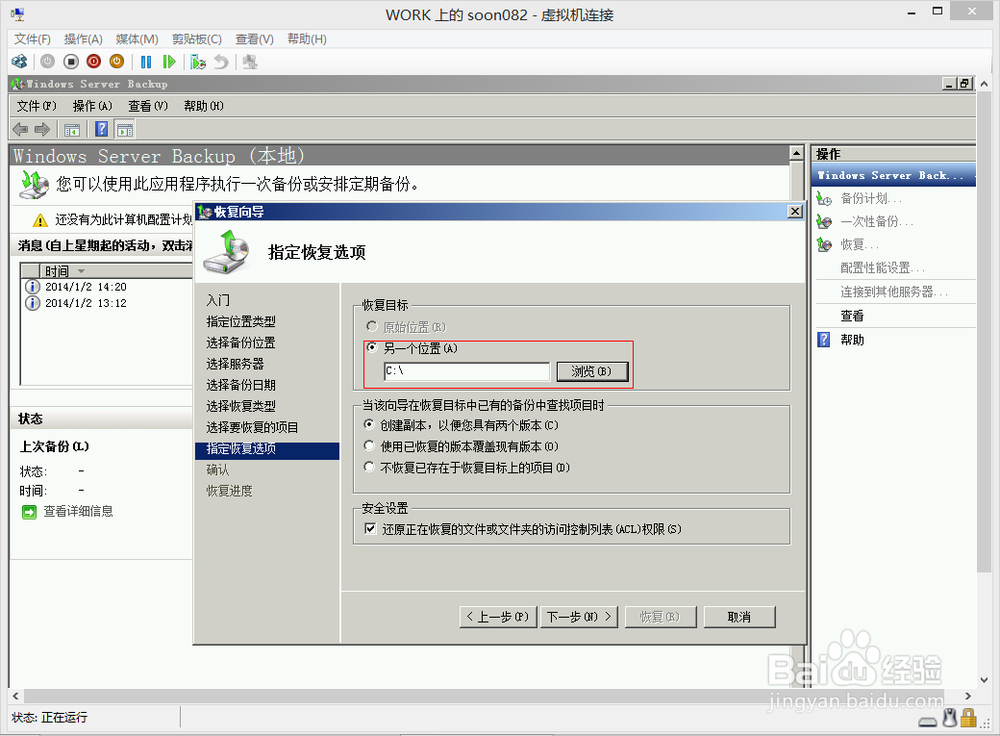
Task: Click Recover (恢复...) action link
Action: pyautogui.click(x=859, y=244)
